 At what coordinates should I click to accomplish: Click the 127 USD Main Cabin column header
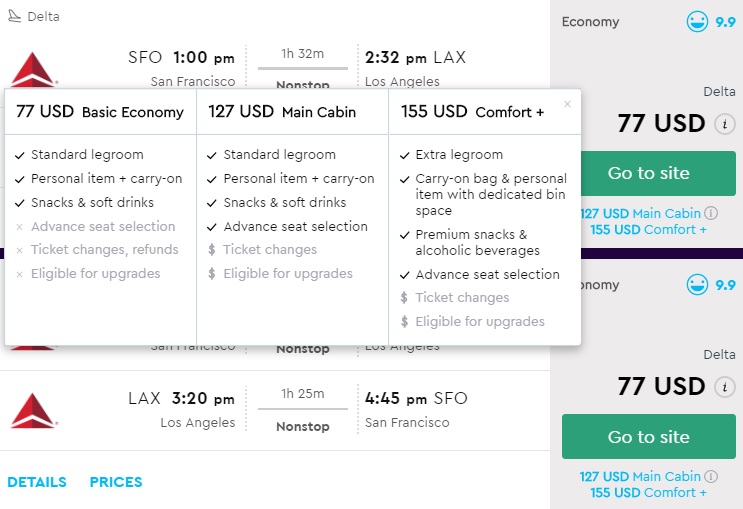pos(282,112)
